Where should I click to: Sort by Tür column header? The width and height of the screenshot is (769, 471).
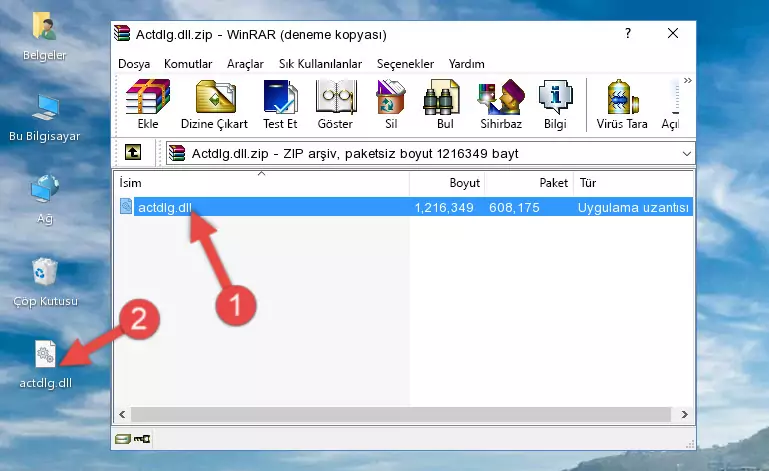click(x=633, y=183)
